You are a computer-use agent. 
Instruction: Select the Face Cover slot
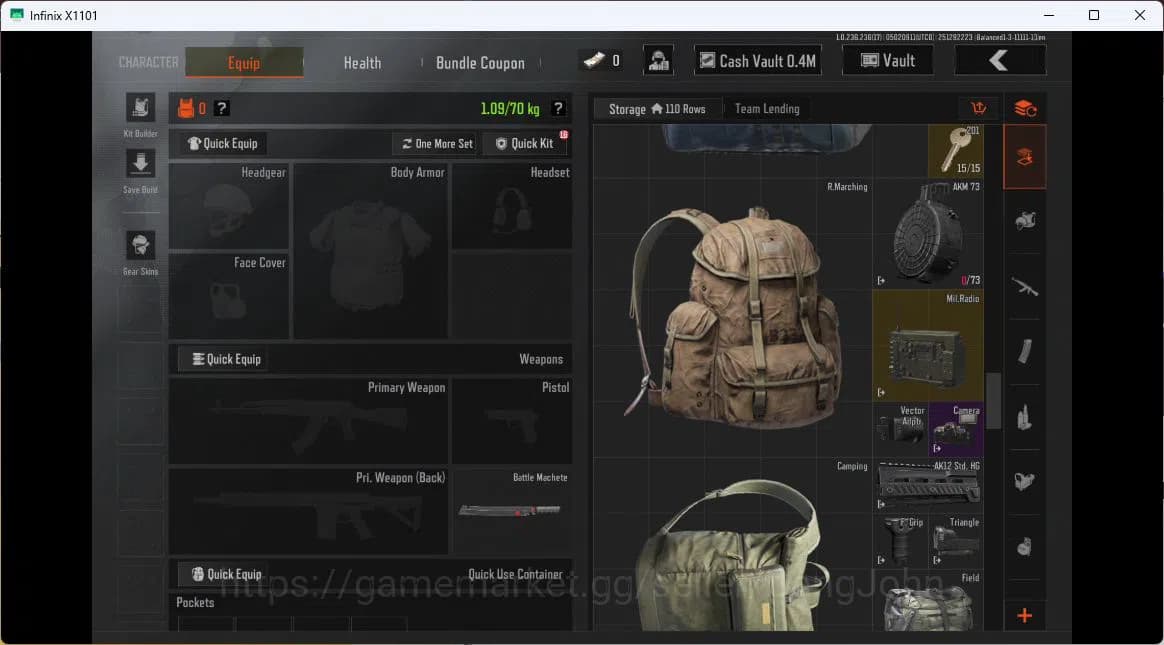[229, 295]
